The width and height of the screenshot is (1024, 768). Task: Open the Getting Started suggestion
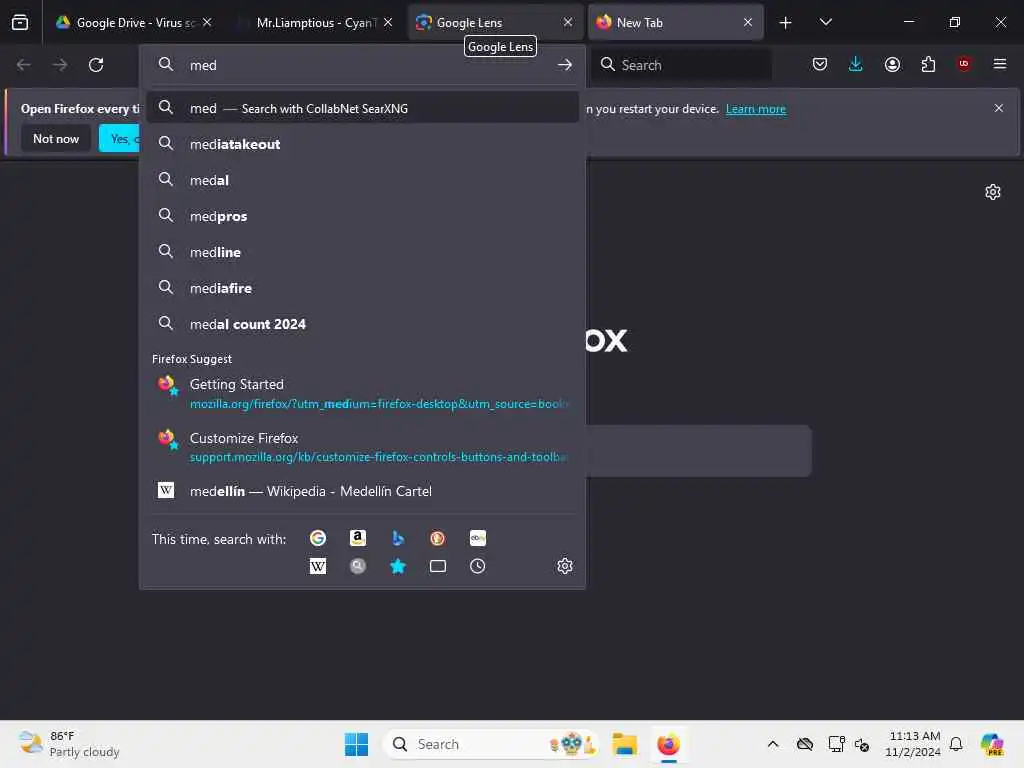pos(362,393)
